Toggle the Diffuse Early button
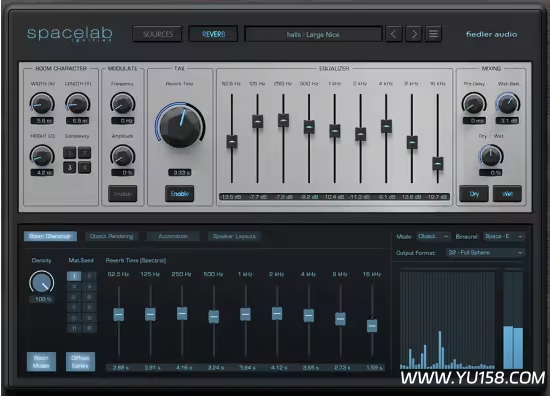Screen dimensions: 550x396 (x=80, y=362)
